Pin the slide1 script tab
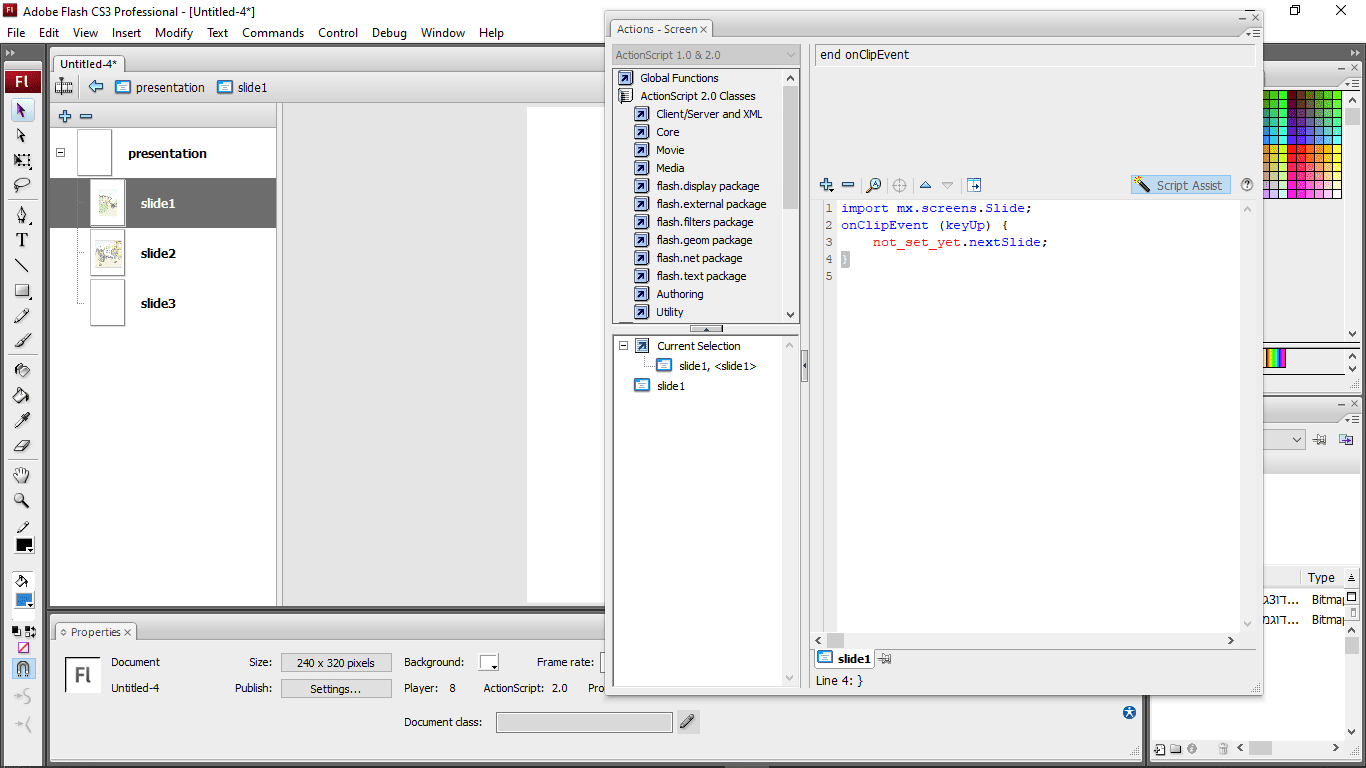The height and width of the screenshot is (768, 1366). point(885,658)
